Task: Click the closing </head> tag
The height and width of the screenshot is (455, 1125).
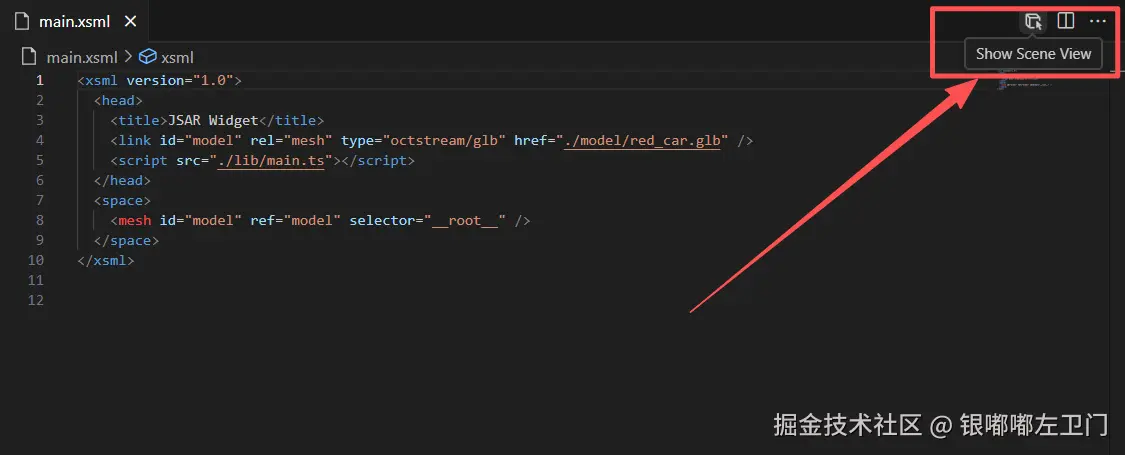Action: pos(123,181)
